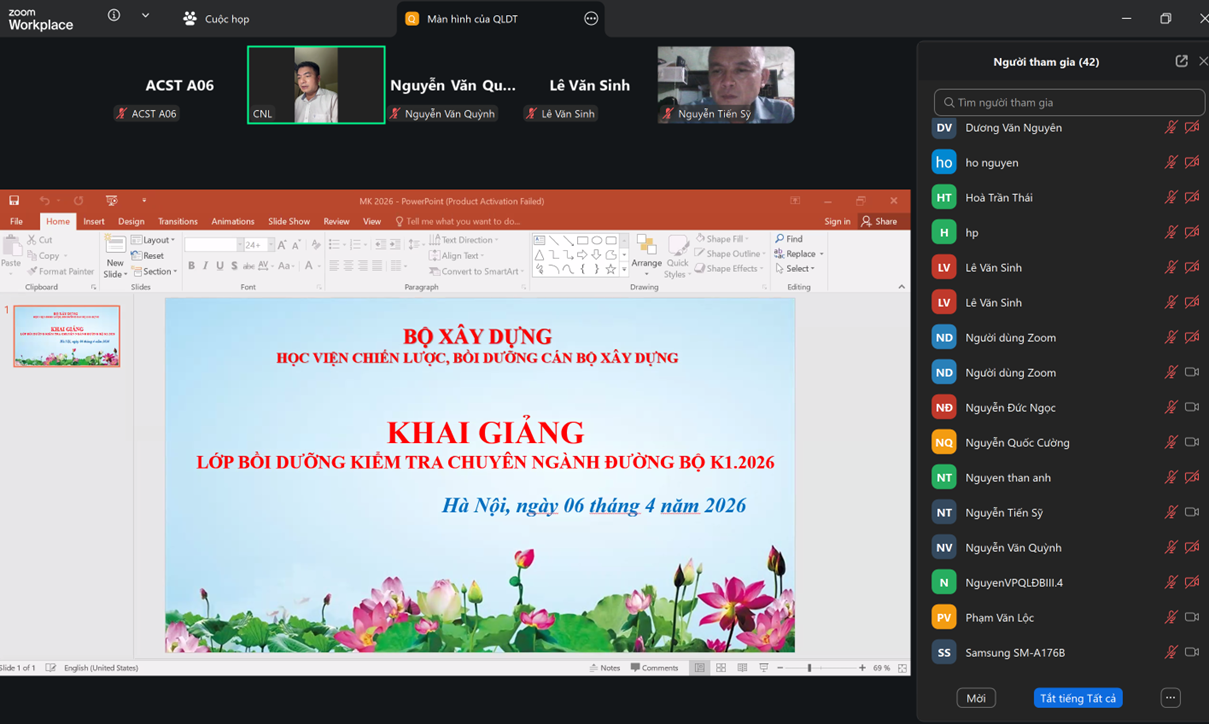Open the Arrange tool in the Drawing group

click(x=646, y=256)
